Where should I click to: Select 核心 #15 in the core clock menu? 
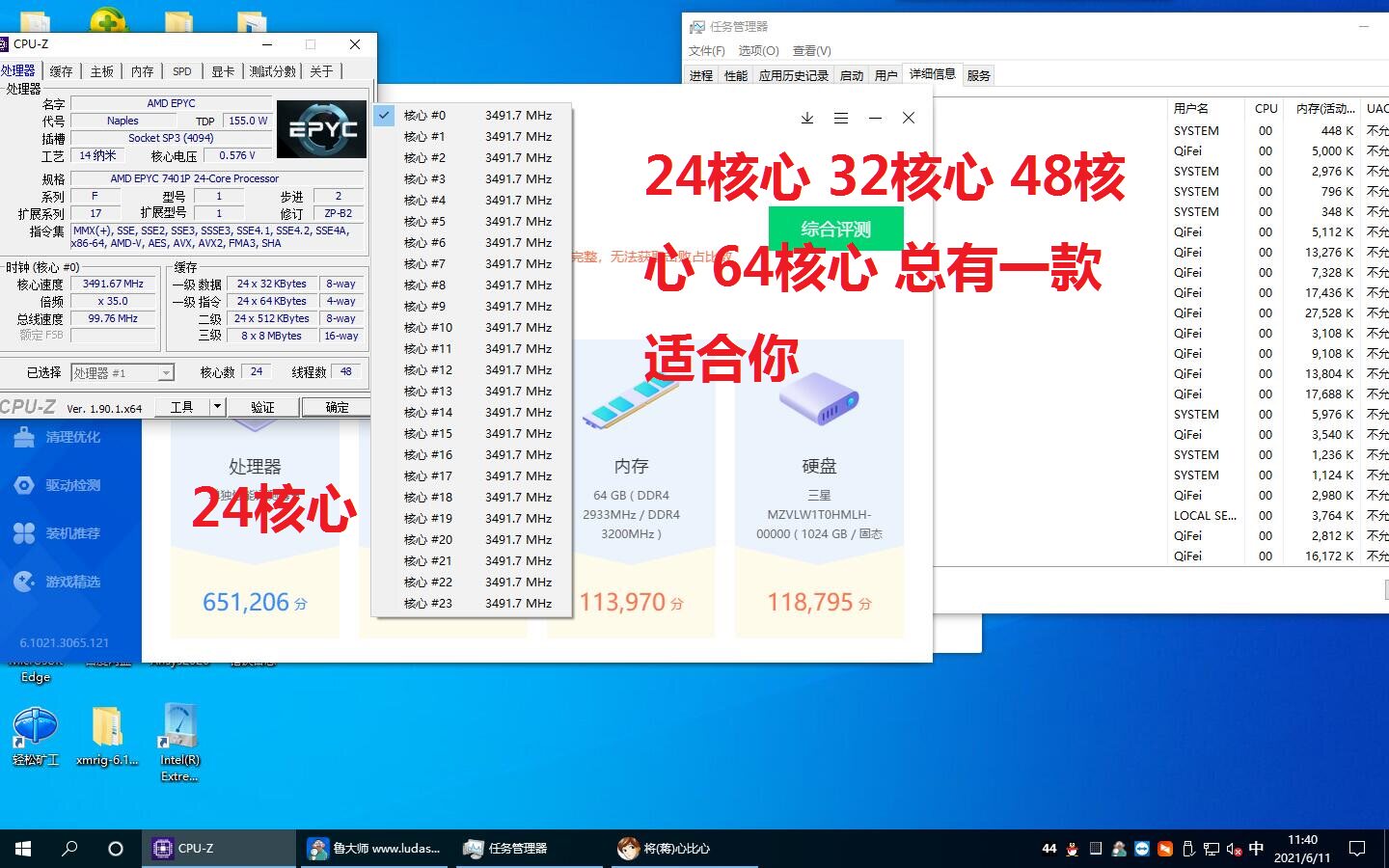click(472, 434)
